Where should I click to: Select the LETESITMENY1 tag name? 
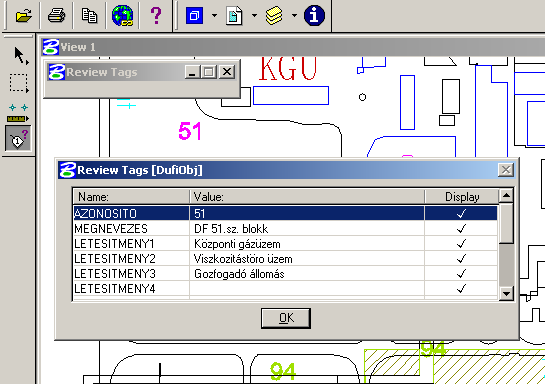tap(114, 244)
